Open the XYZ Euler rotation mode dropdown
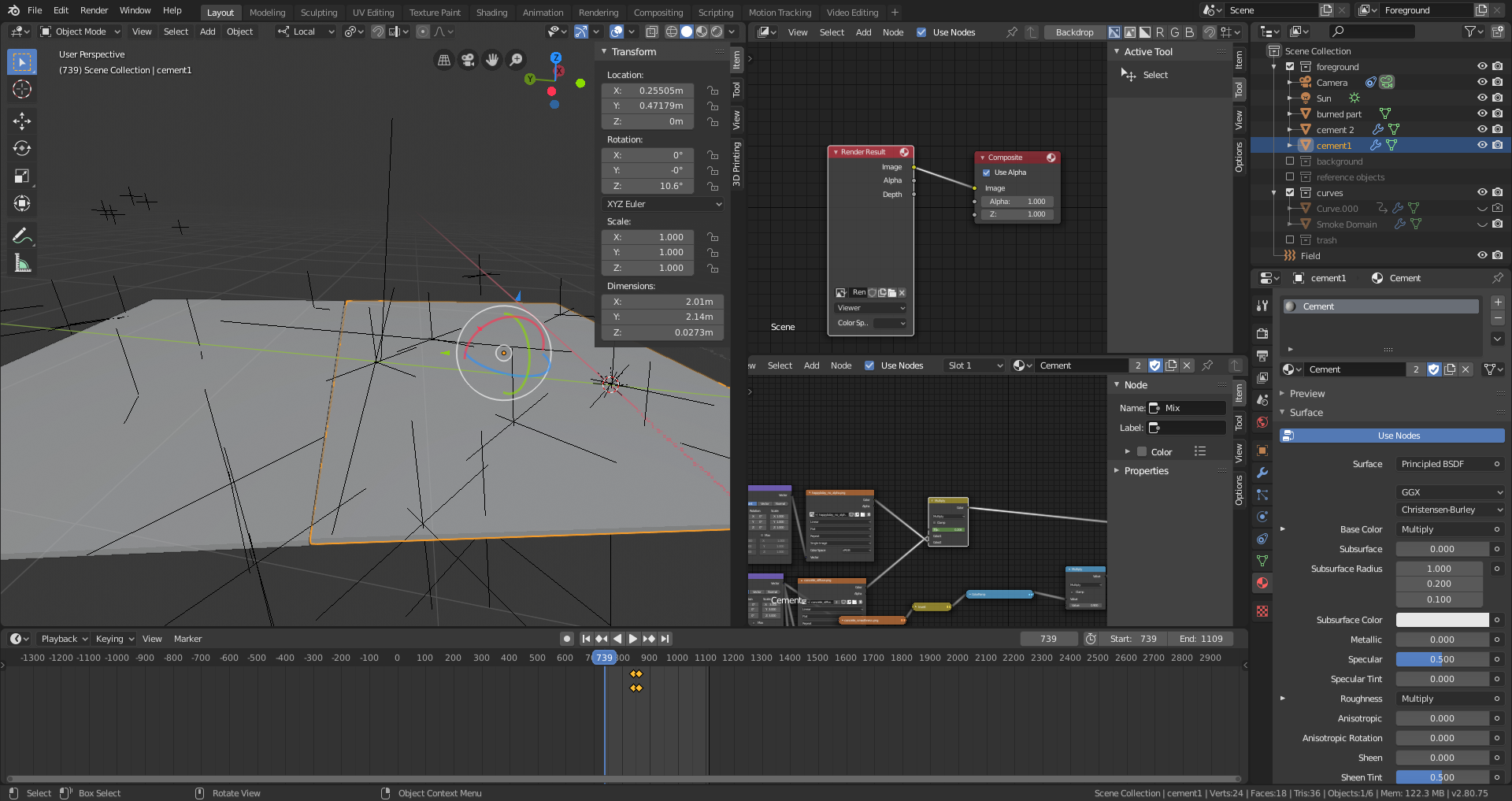This screenshot has width=1512, height=801. click(x=662, y=203)
